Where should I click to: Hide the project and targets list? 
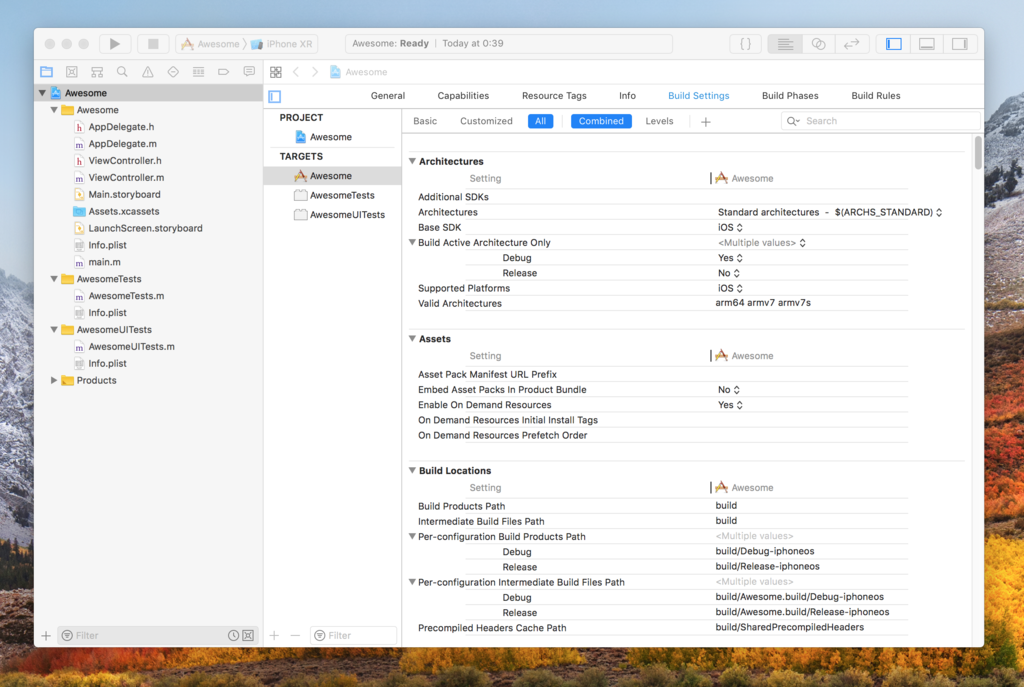coord(275,97)
